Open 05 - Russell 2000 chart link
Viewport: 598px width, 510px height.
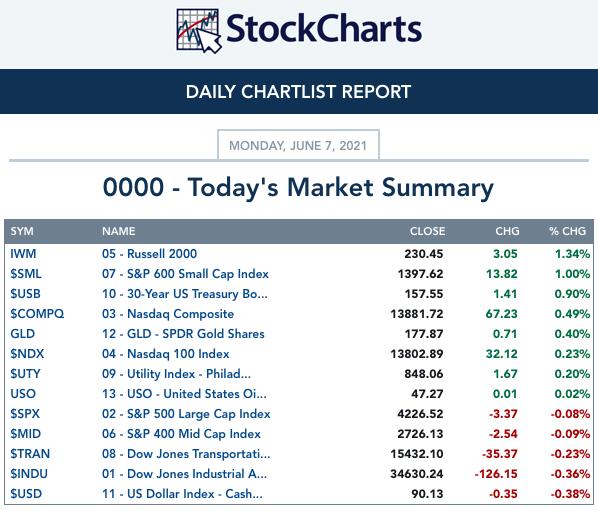click(150, 254)
